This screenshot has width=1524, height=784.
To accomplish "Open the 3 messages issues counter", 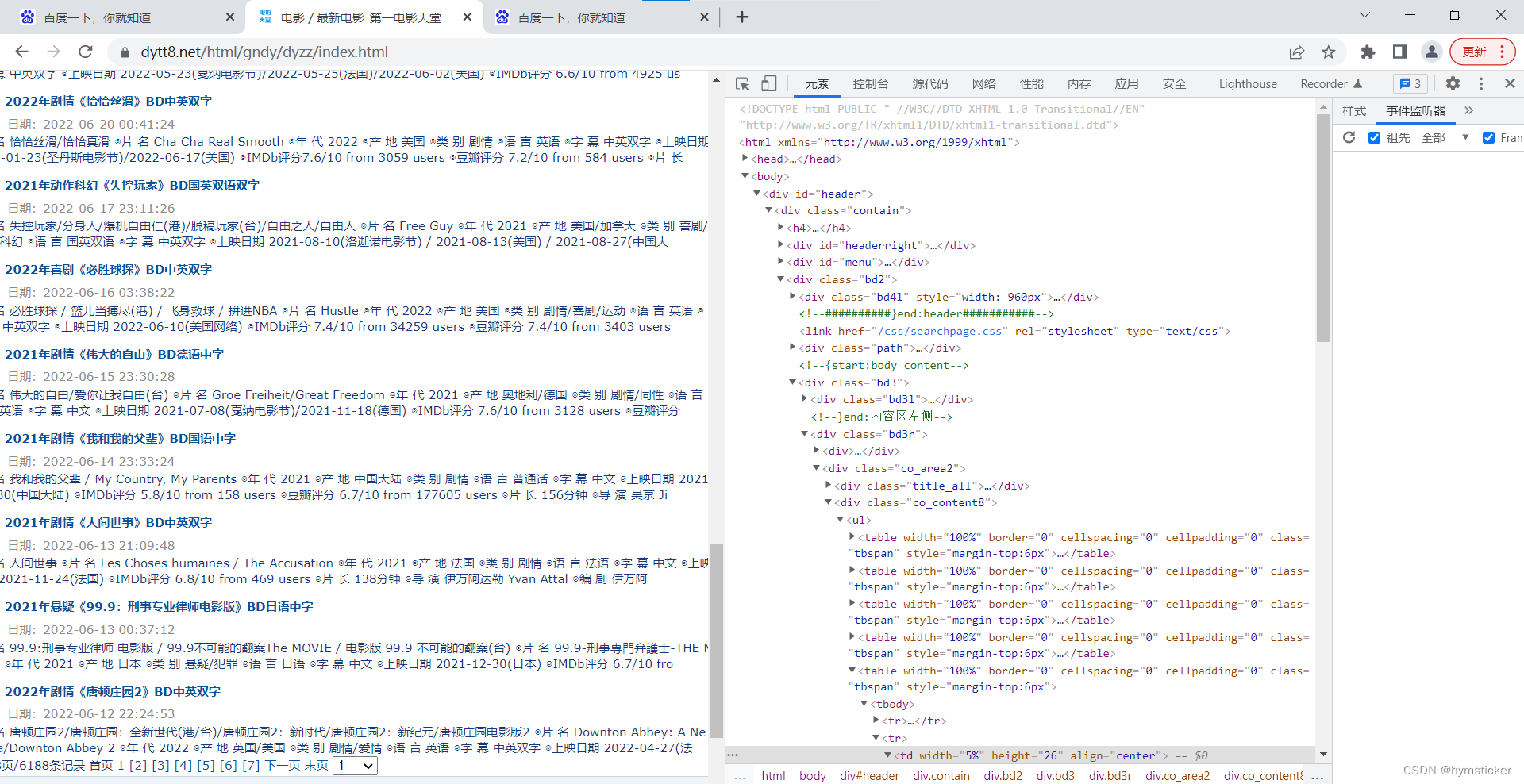I will (x=1410, y=83).
